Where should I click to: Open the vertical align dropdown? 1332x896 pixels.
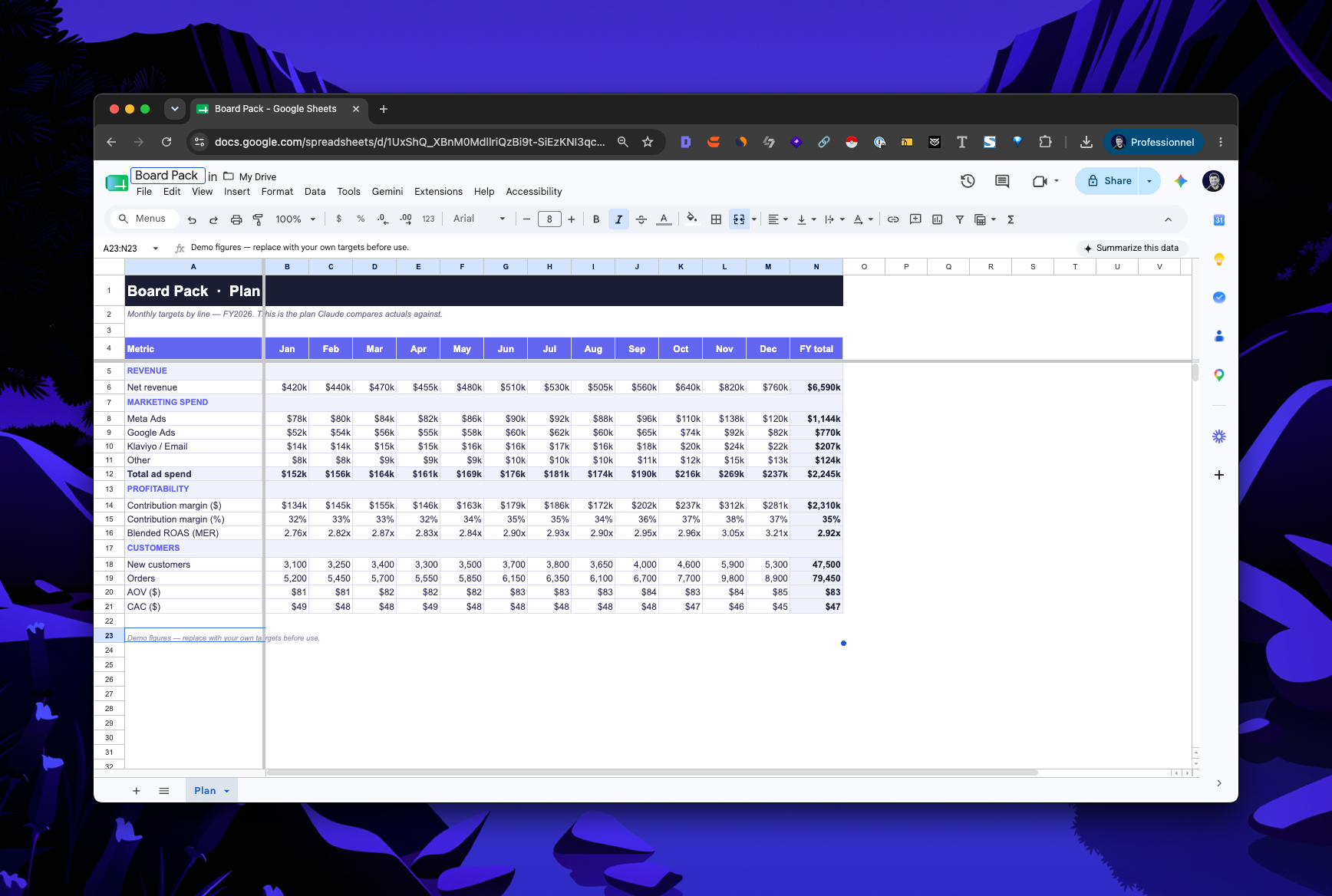[806, 219]
